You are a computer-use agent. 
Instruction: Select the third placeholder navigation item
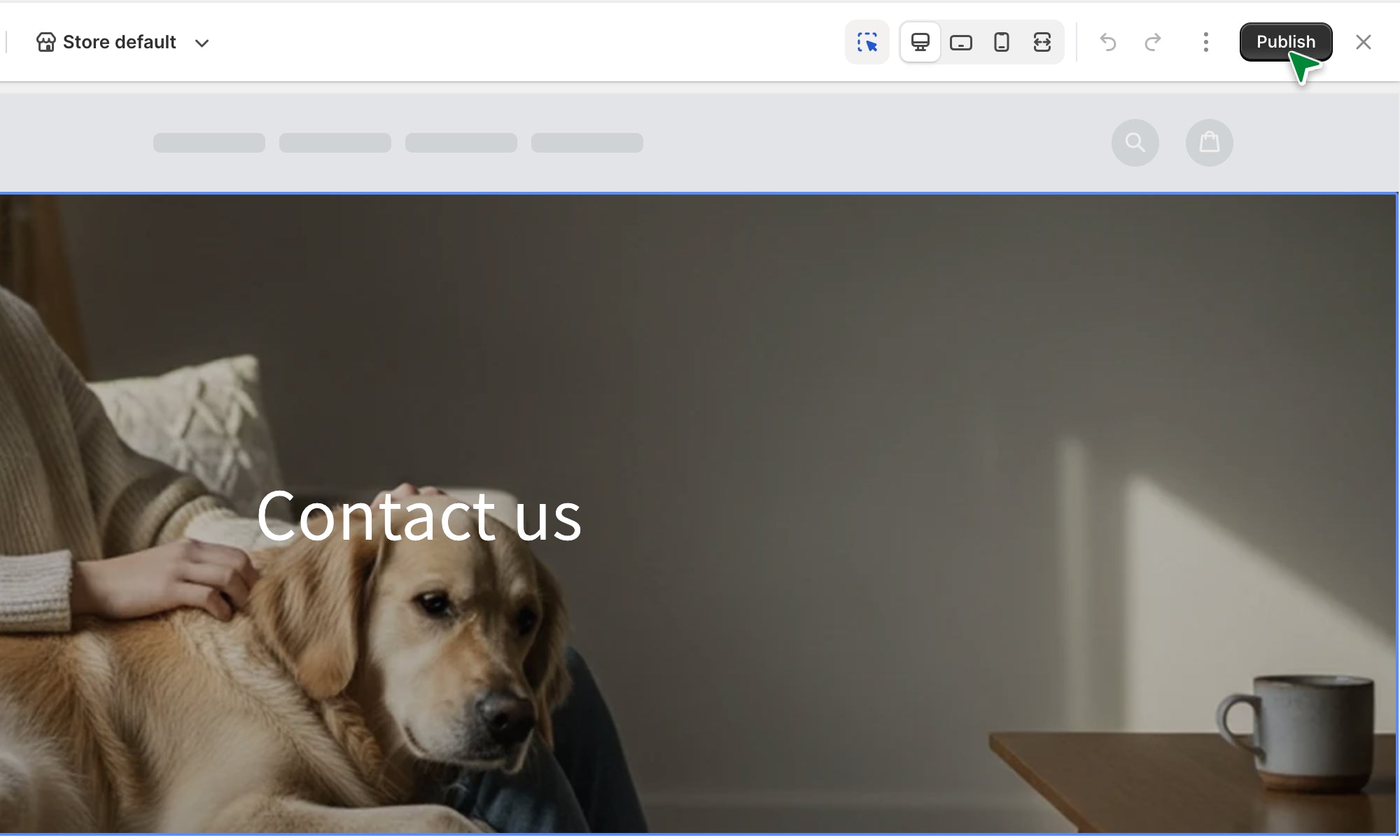[461, 143]
